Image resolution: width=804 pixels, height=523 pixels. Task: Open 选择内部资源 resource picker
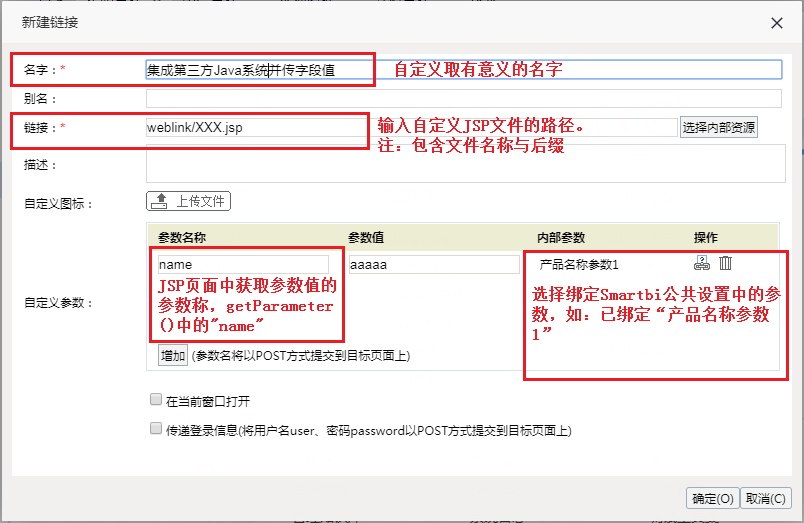718,127
